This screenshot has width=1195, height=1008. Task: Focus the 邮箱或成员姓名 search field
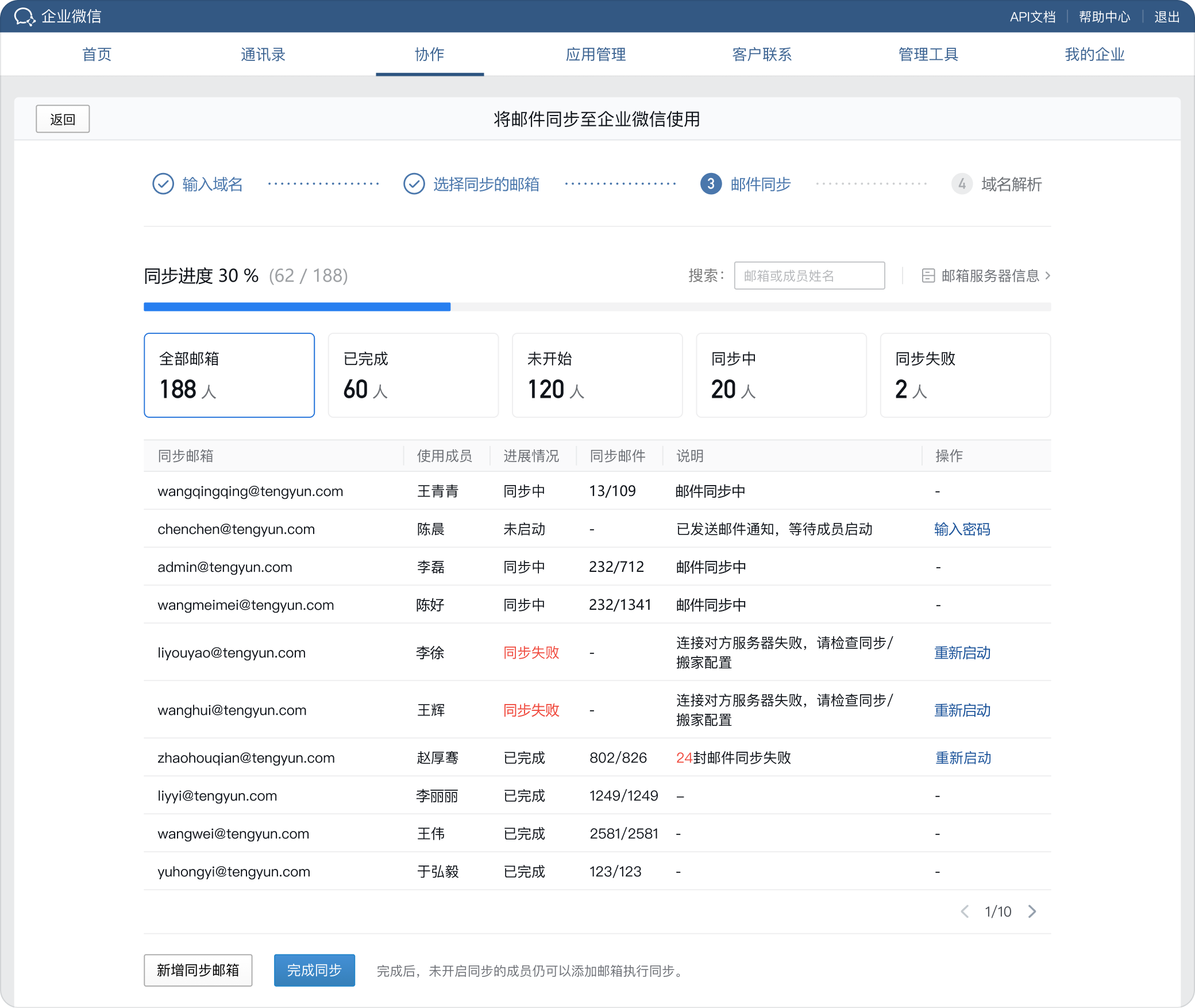coord(809,276)
